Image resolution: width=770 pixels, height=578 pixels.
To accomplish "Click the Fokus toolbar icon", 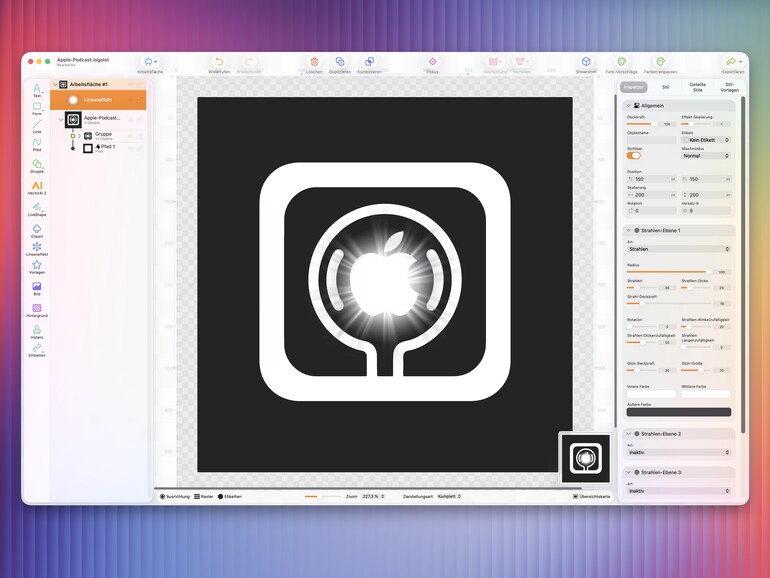I will (433, 62).
